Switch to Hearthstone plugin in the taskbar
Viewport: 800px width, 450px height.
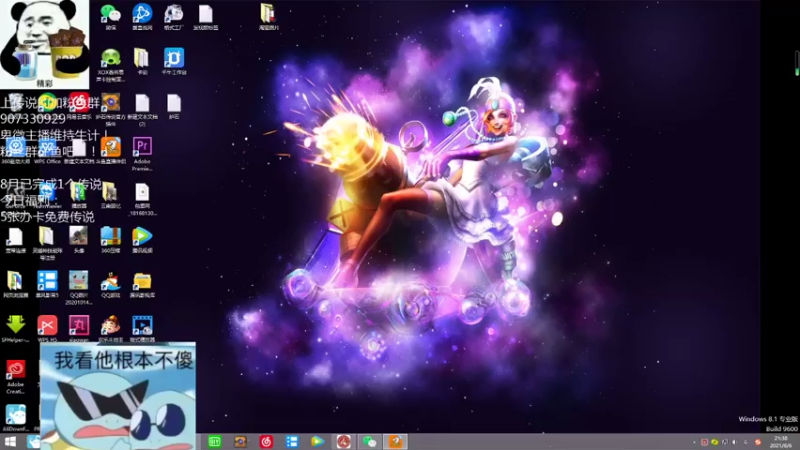click(240, 442)
